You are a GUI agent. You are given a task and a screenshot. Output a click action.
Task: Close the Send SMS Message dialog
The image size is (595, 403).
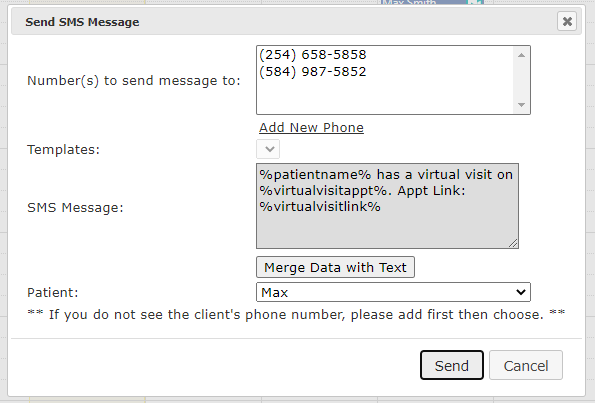coord(567,21)
